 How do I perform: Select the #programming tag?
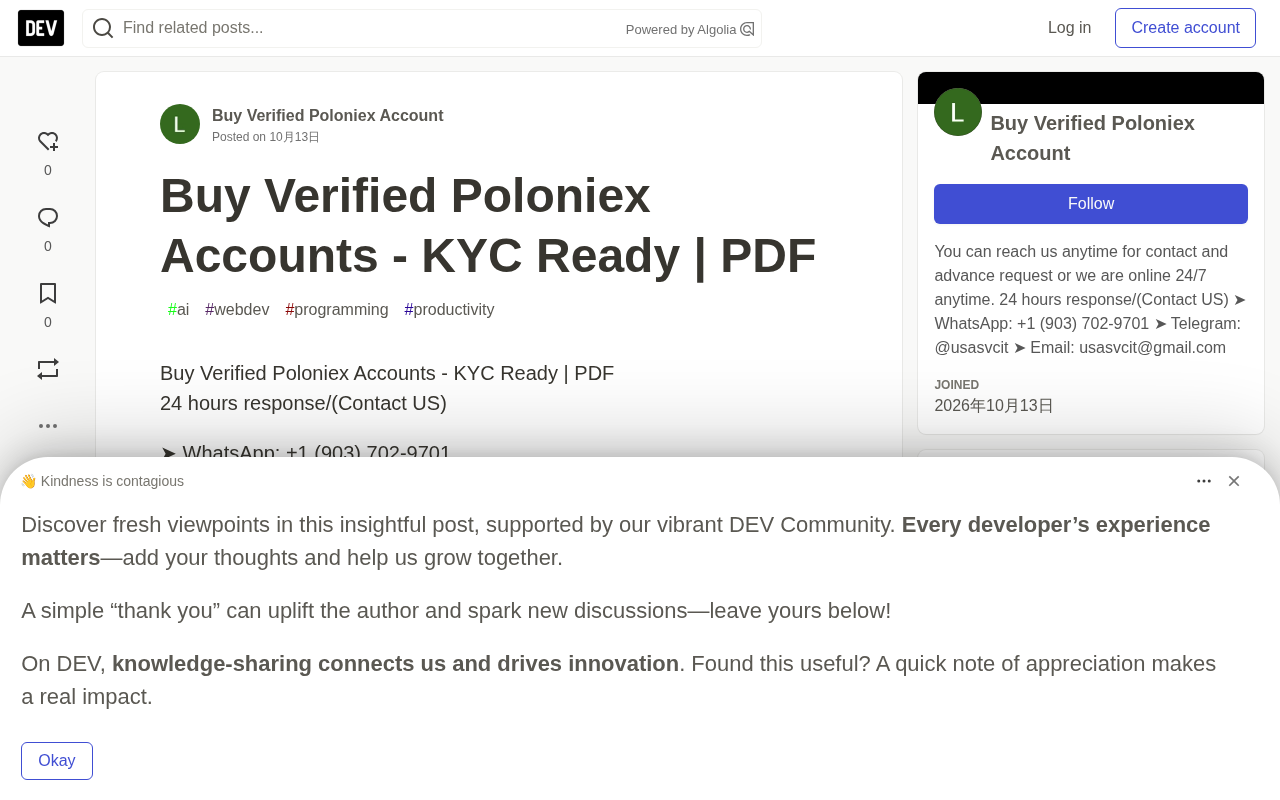coord(337,310)
